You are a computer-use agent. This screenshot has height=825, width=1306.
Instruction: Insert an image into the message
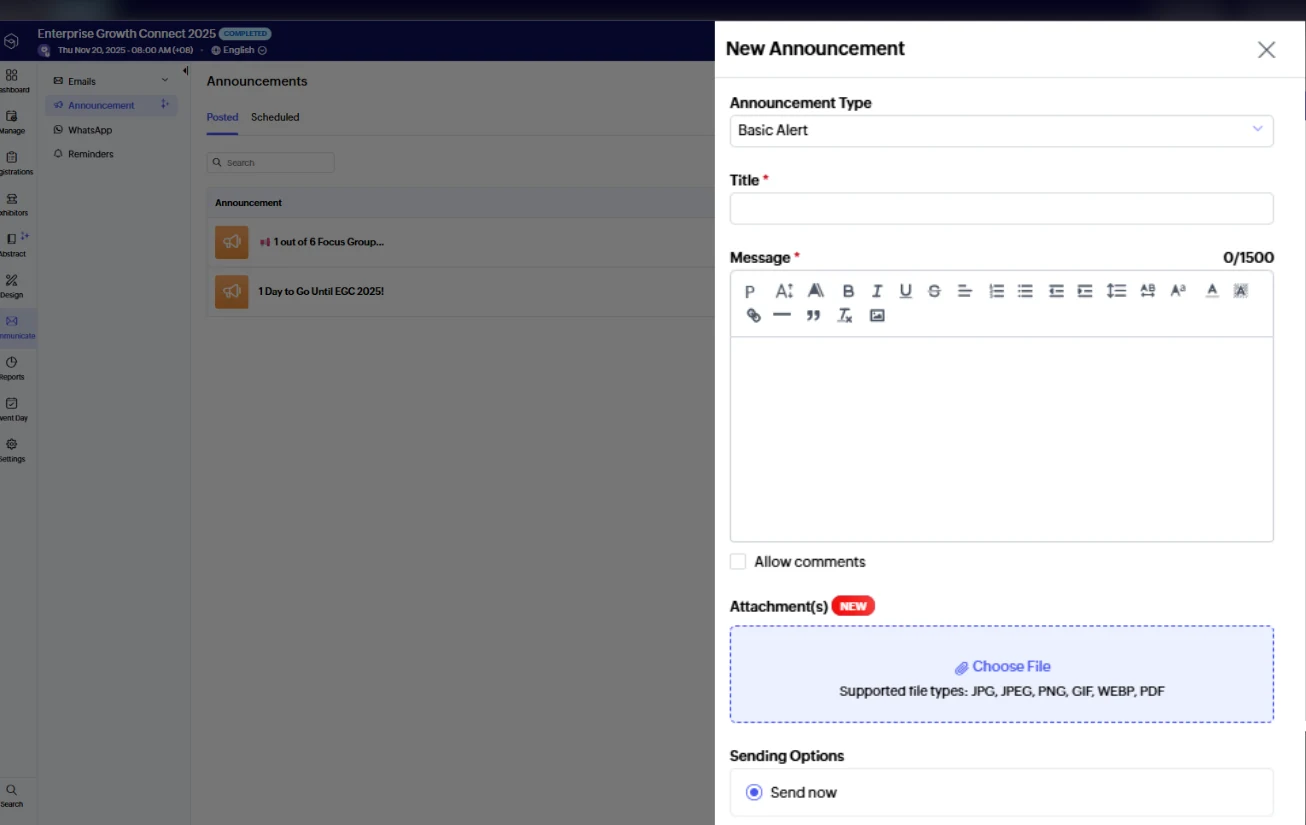pos(877,316)
